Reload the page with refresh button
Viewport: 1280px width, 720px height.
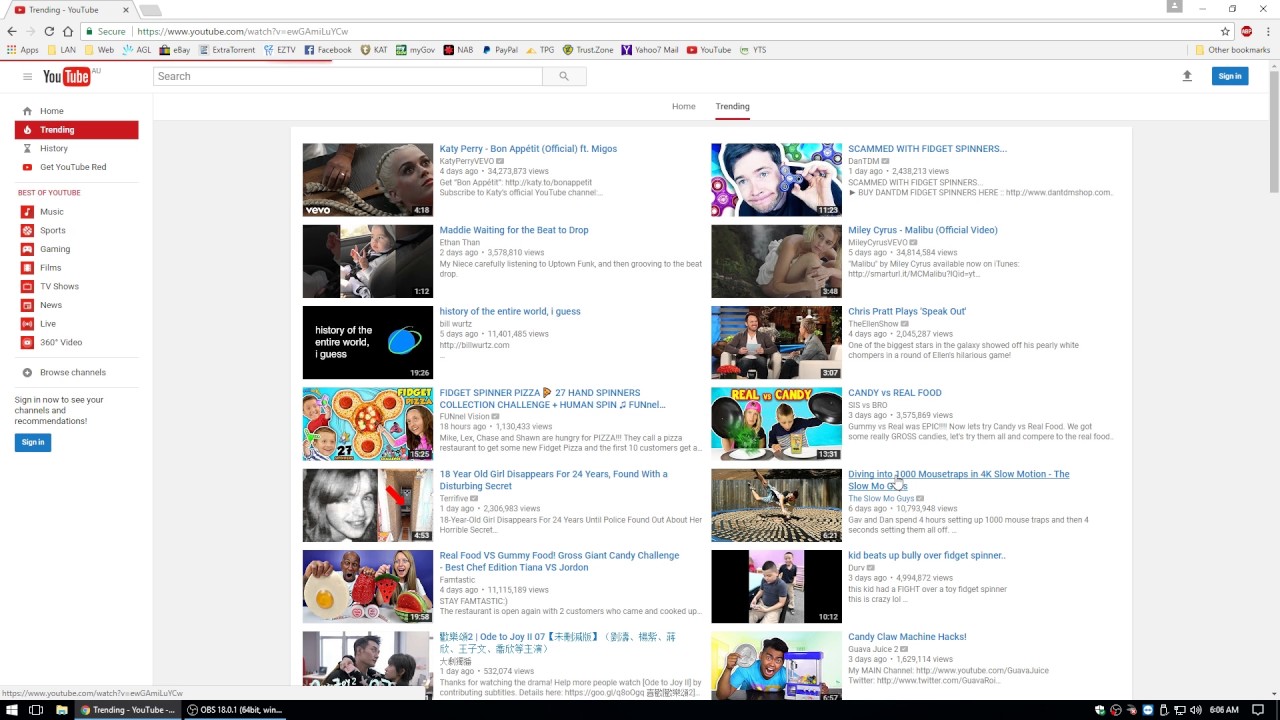point(49,31)
